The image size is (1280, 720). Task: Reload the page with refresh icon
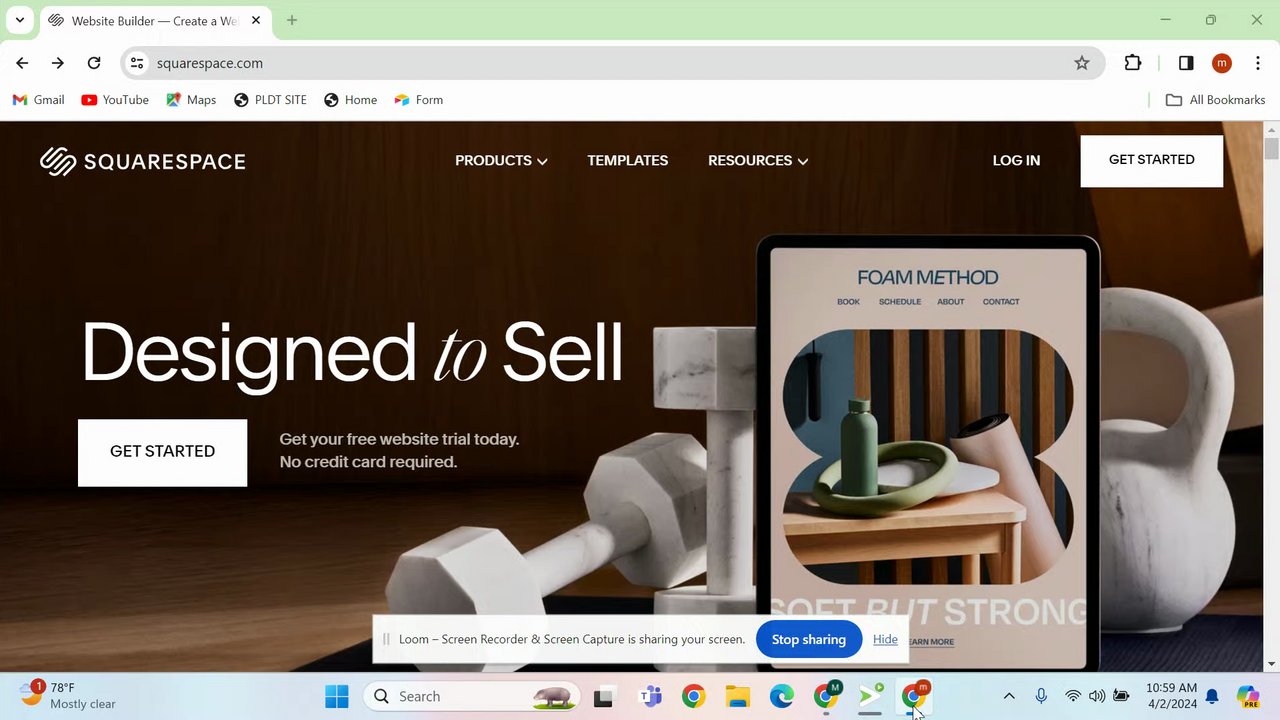tap(94, 63)
